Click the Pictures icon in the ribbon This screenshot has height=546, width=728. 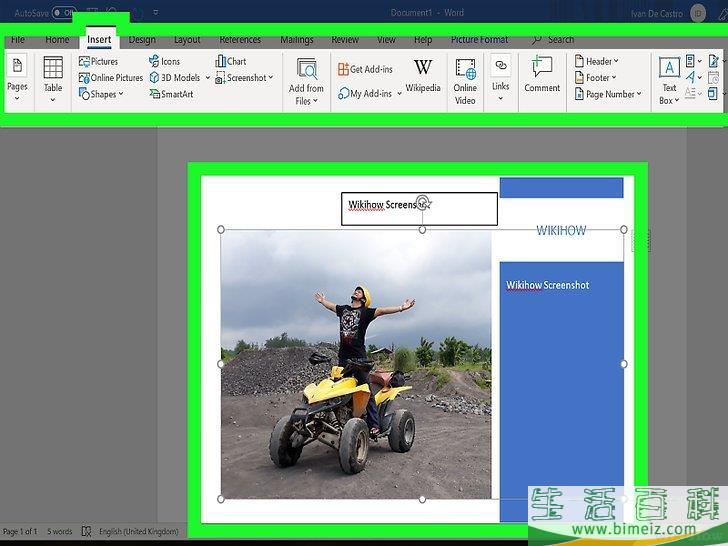pyautogui.click(x=84, y=61)
